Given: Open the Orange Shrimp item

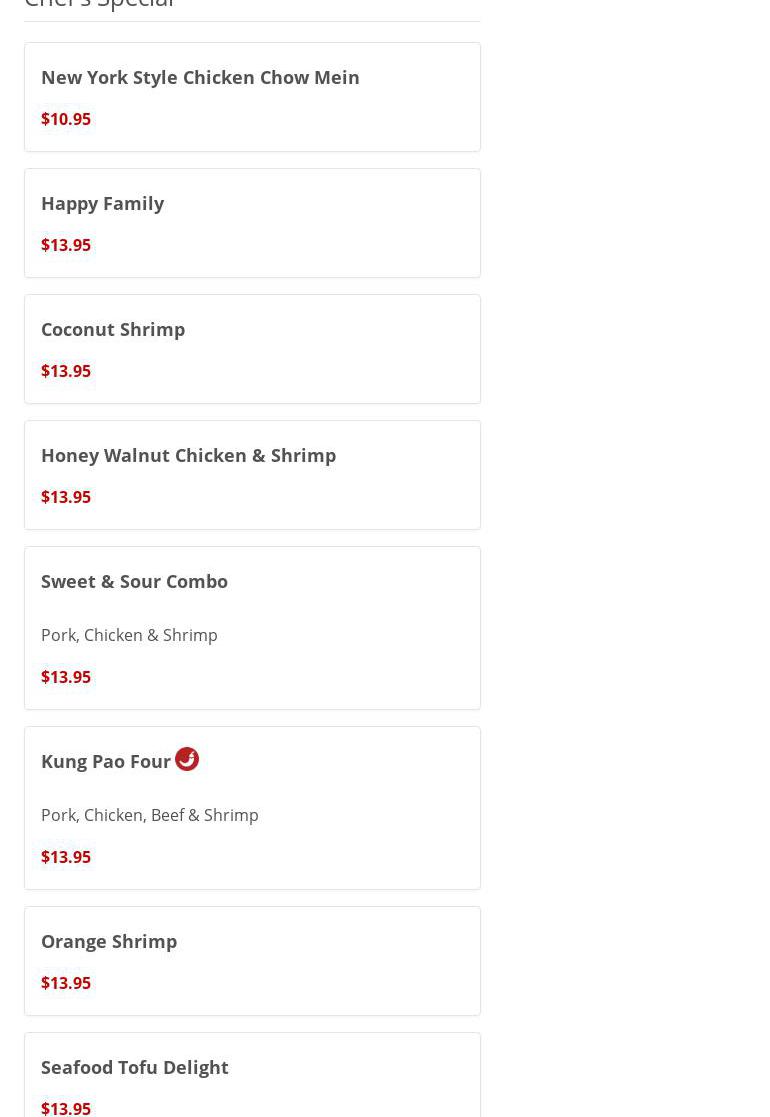Looking at the screenshot, I should point(109,941).
